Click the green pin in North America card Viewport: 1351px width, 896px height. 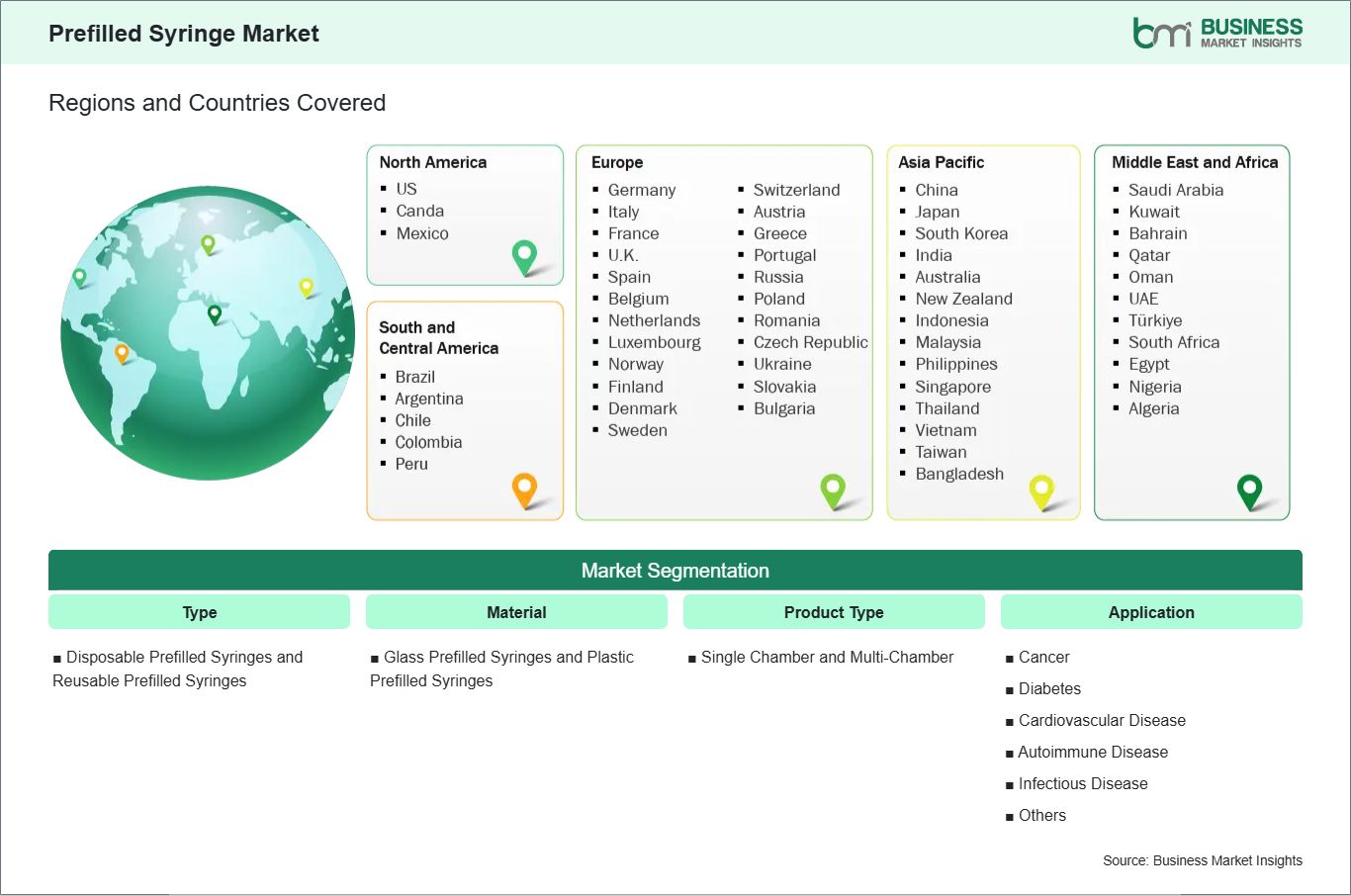[524, 256]
